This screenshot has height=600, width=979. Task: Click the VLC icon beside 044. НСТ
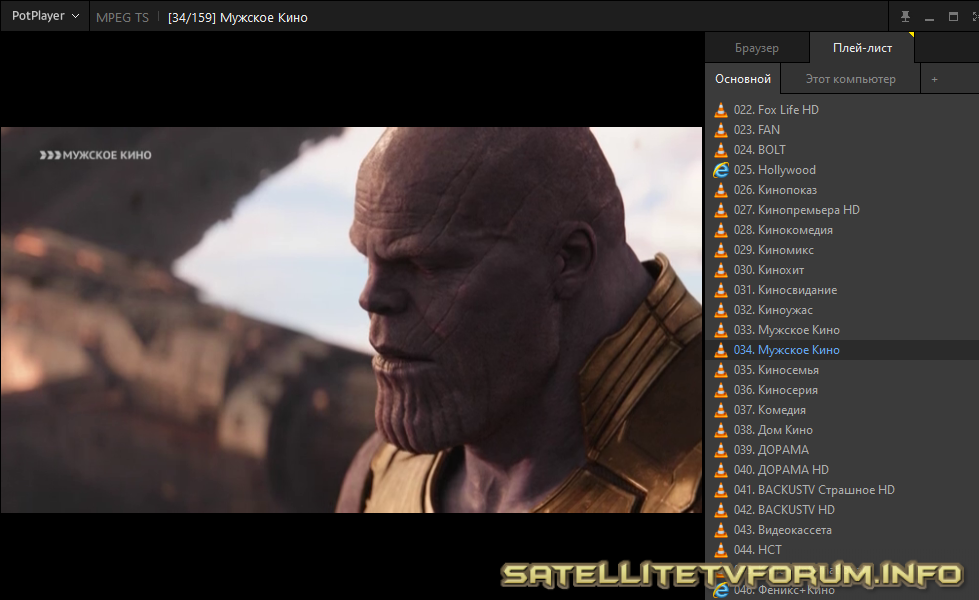721,549
